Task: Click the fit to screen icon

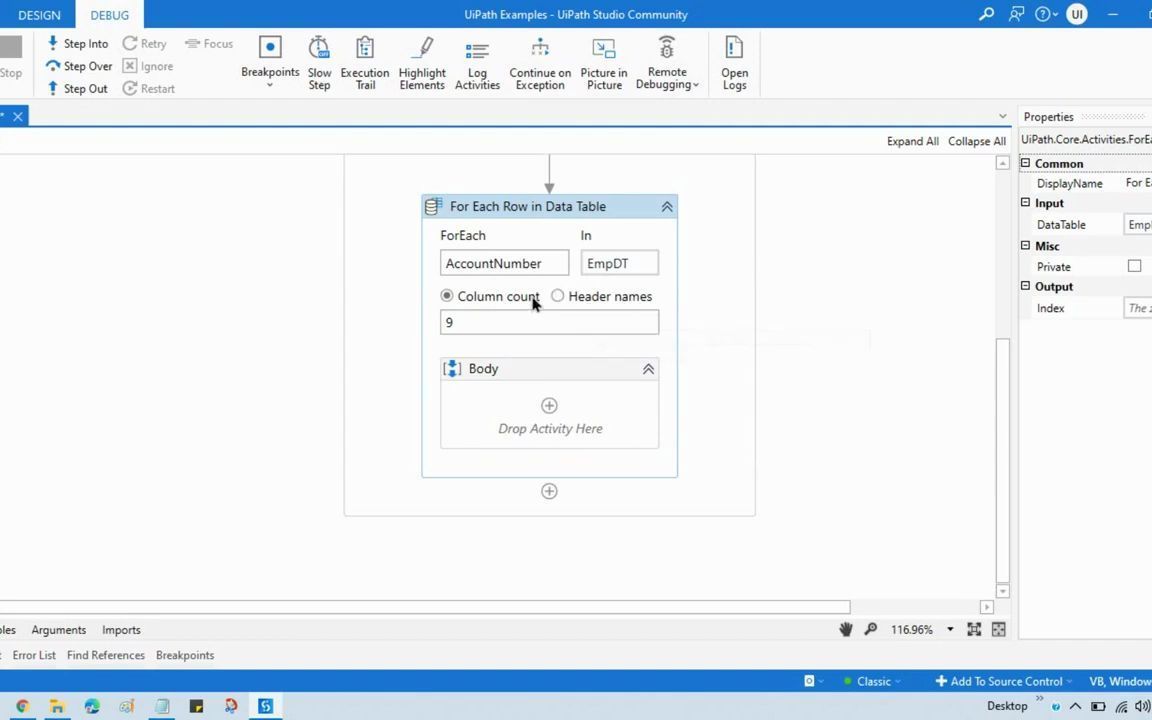Action: (x=974, y=629)
